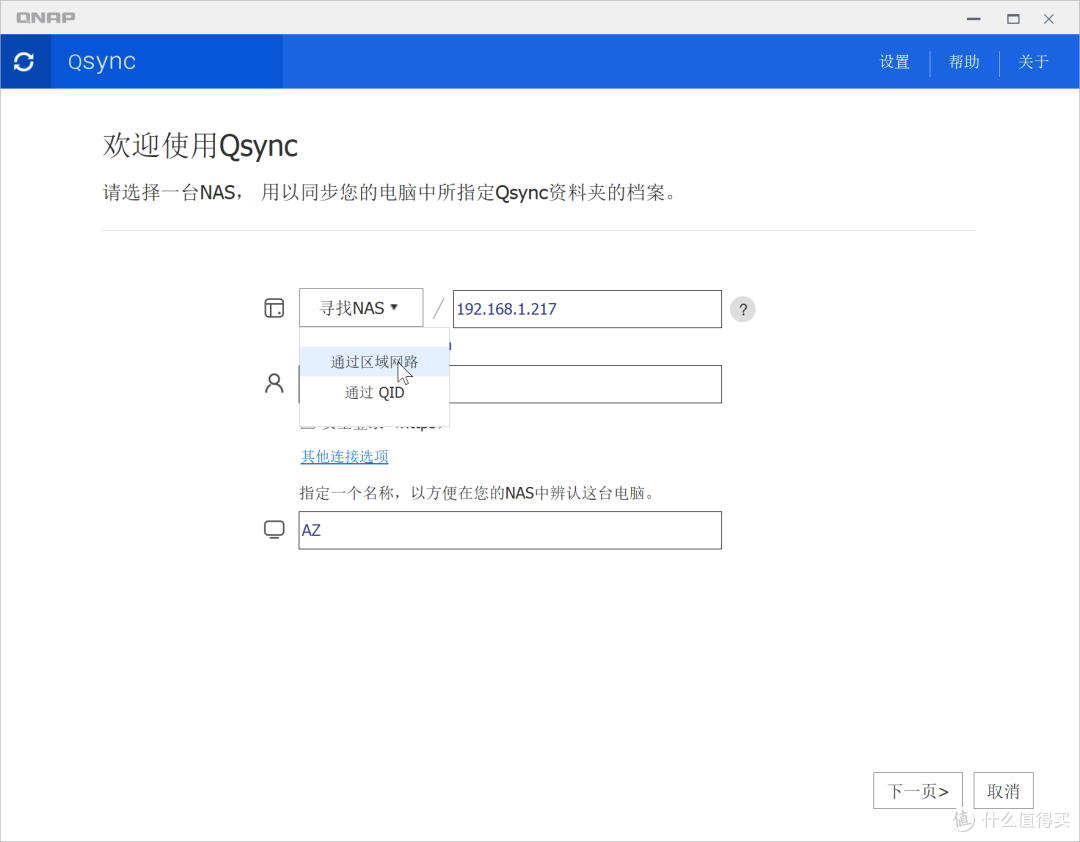The width and height of the screenshot is (1080, 842).
Task: Minimize the Qsync window
Action: 973,19
